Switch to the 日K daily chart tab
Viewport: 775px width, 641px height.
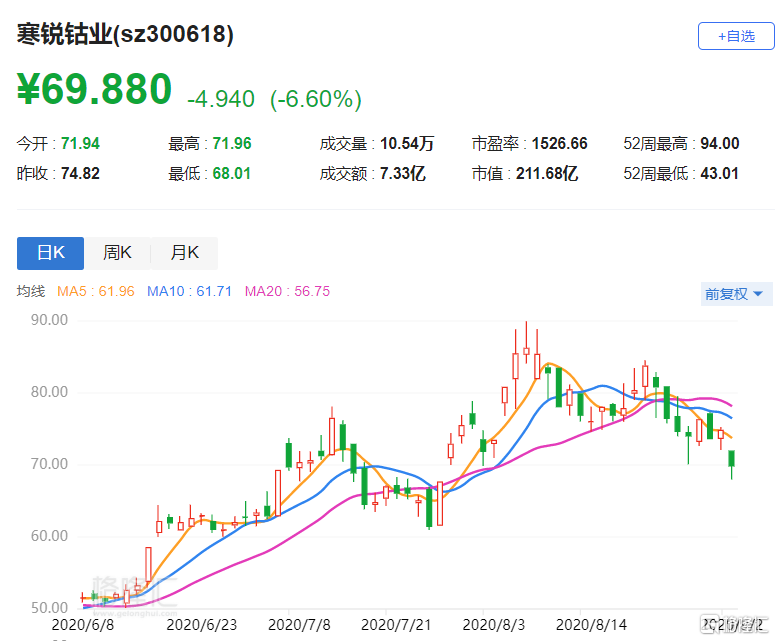[50, 253]
